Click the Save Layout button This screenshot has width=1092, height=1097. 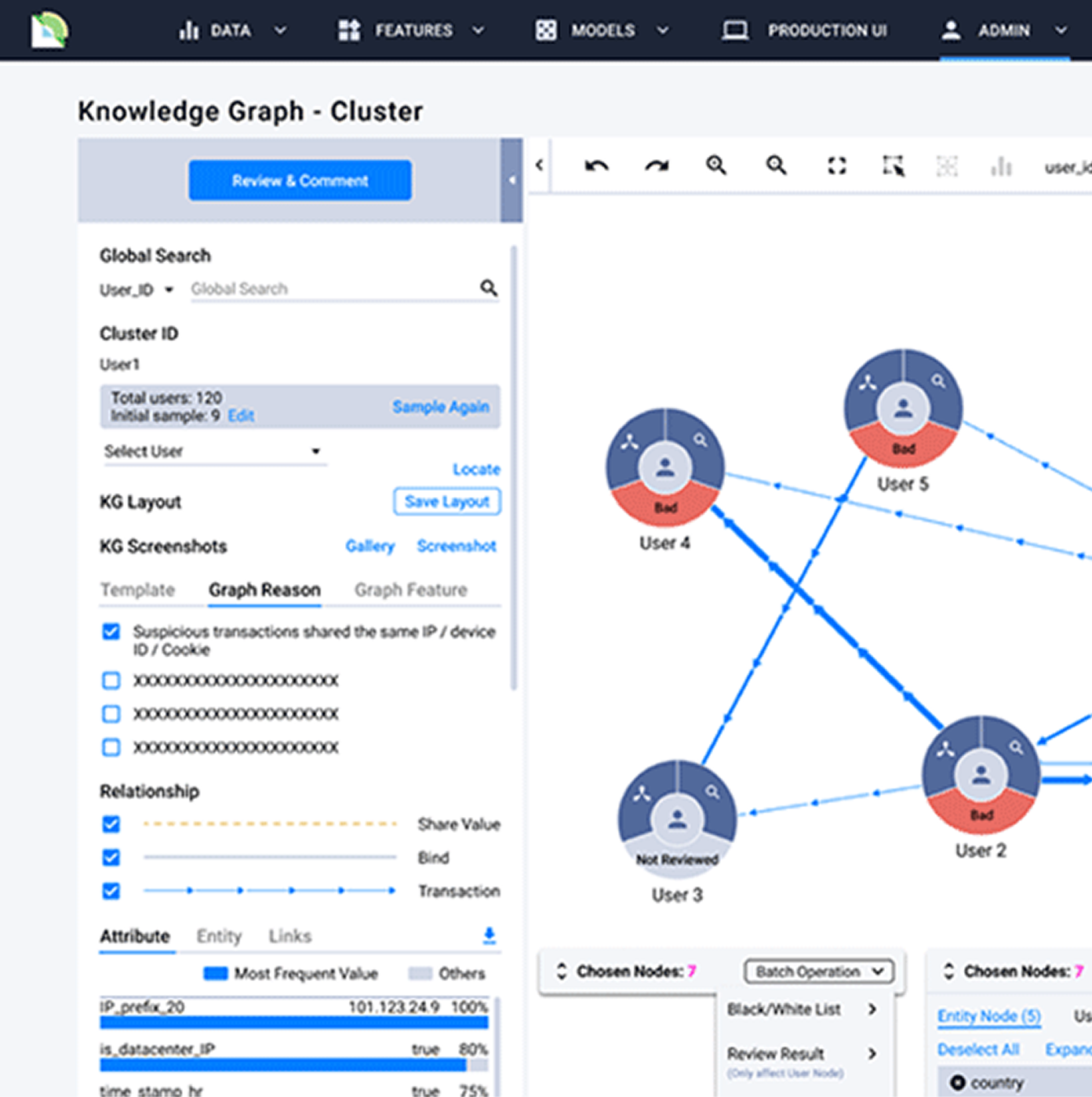(x=447, y=502)
